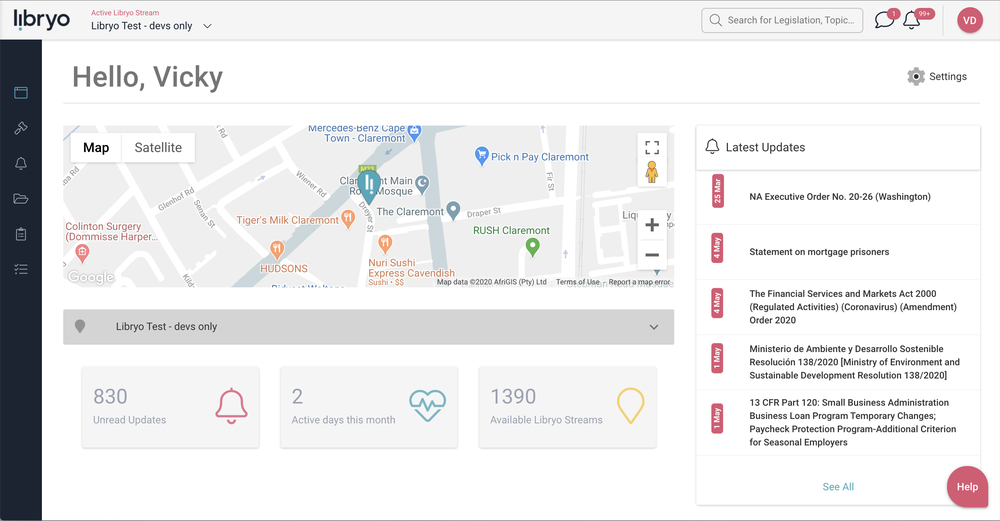Click the Settings gear icon
The height and width of the screenshot is (521, 1000).
(x=916, y=77)
